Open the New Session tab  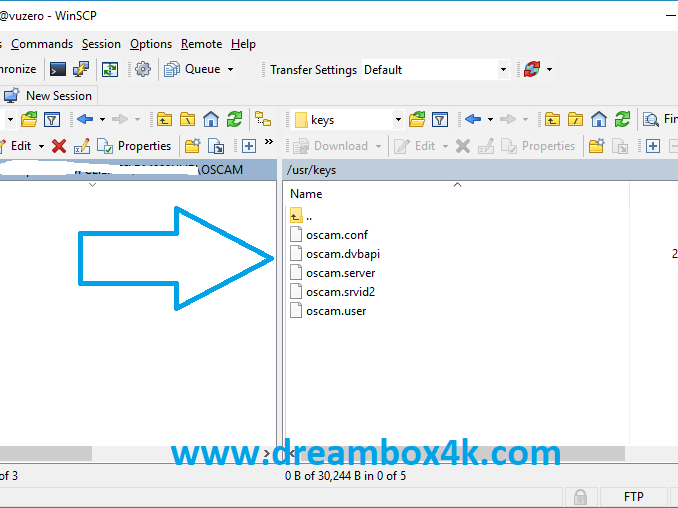pyautogui.click(x=48, y=96)
